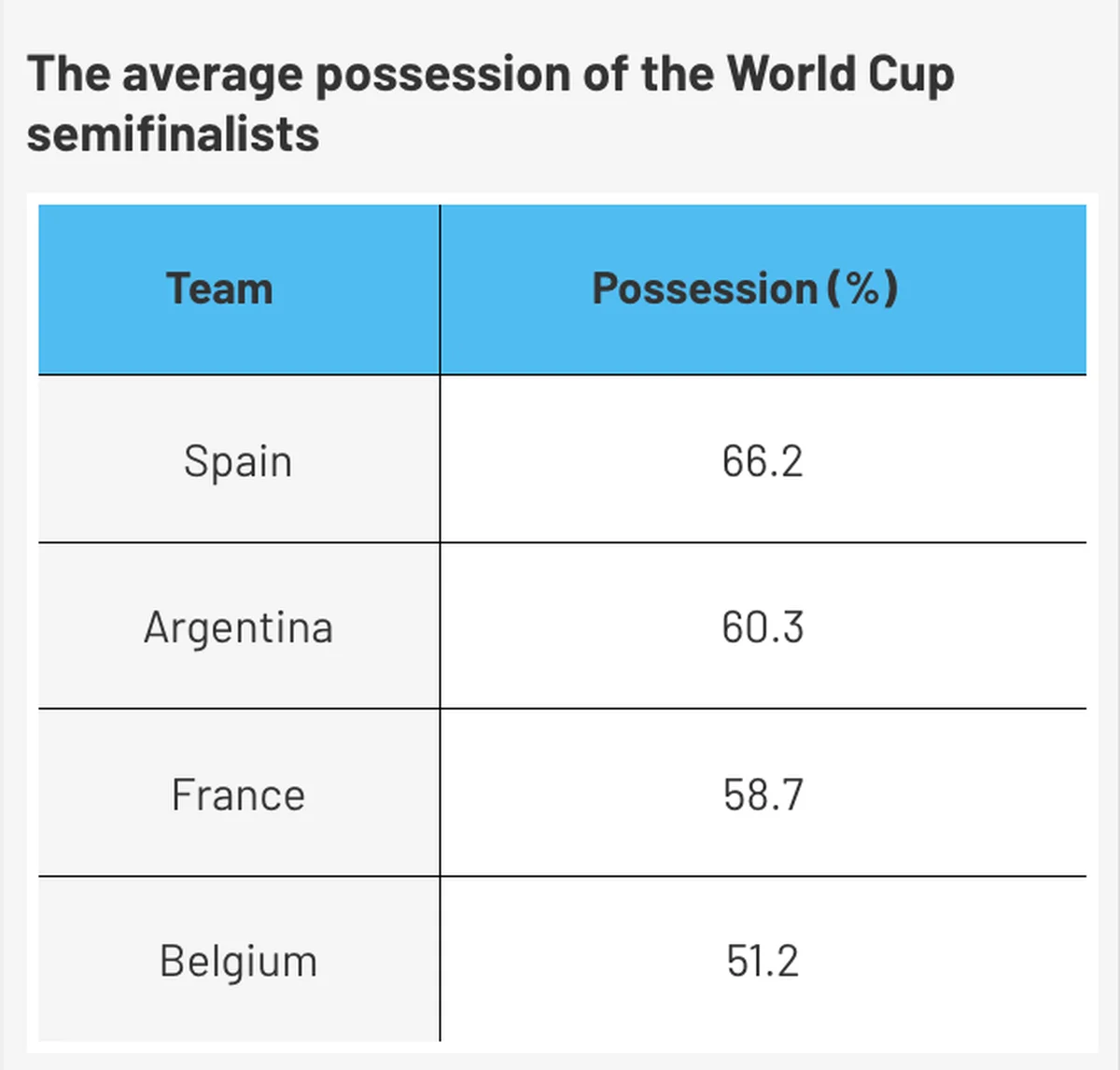Click France's 58.7 possession value

click(x=763, y=795)
